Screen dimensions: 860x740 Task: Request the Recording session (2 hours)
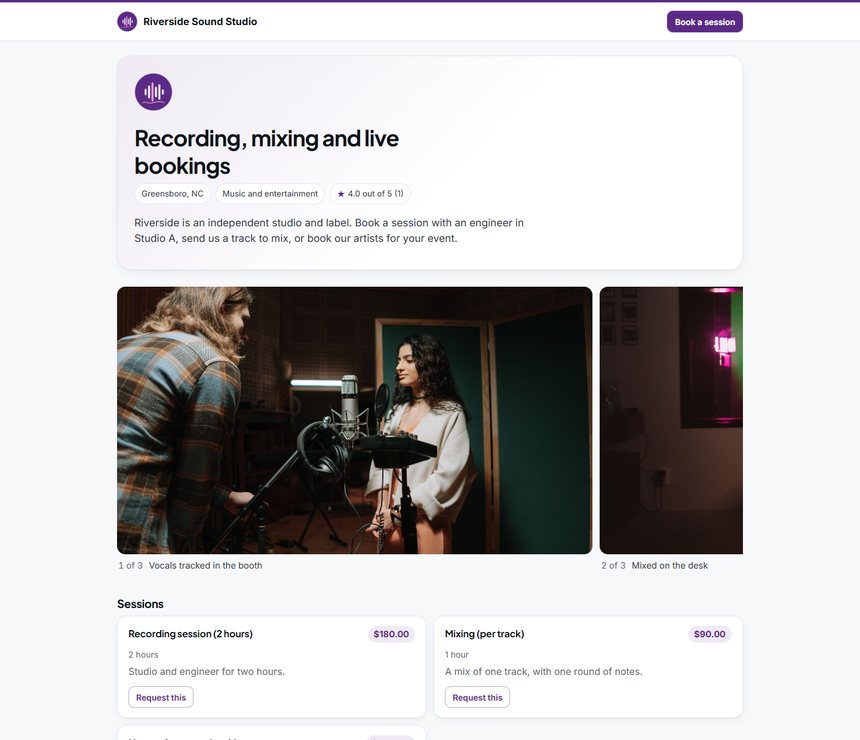point(161,697)
